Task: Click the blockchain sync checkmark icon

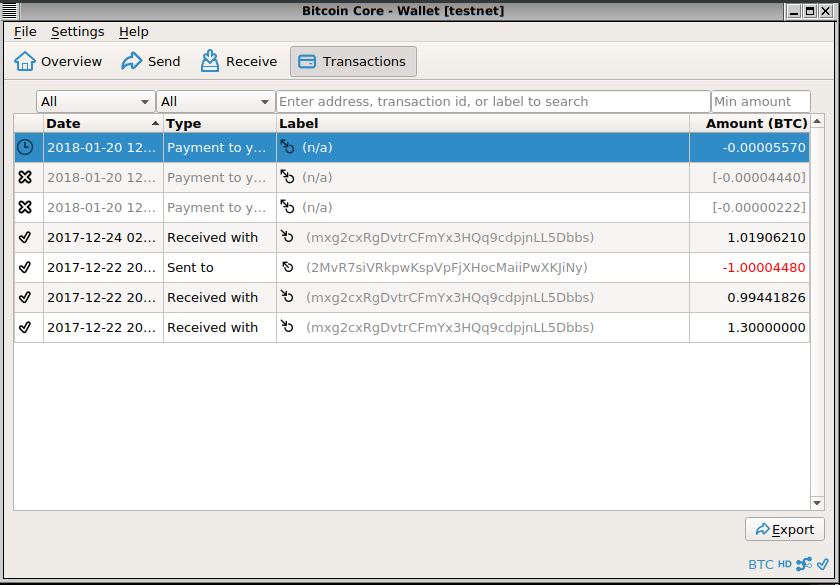Action: click(822, 564)
